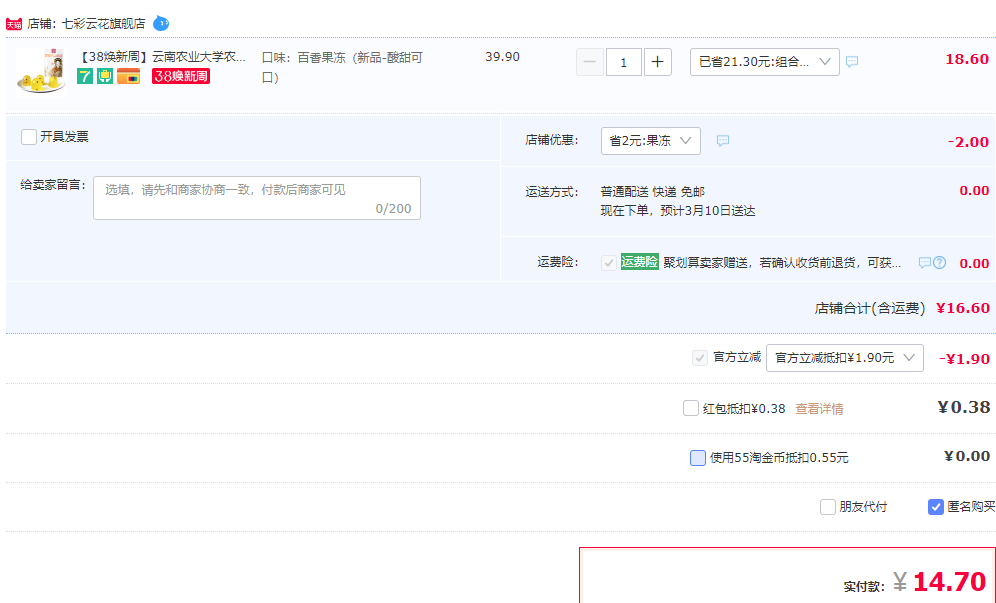
Task: Click the flavor text 口味：百香果冻
Action: point(342,67)
